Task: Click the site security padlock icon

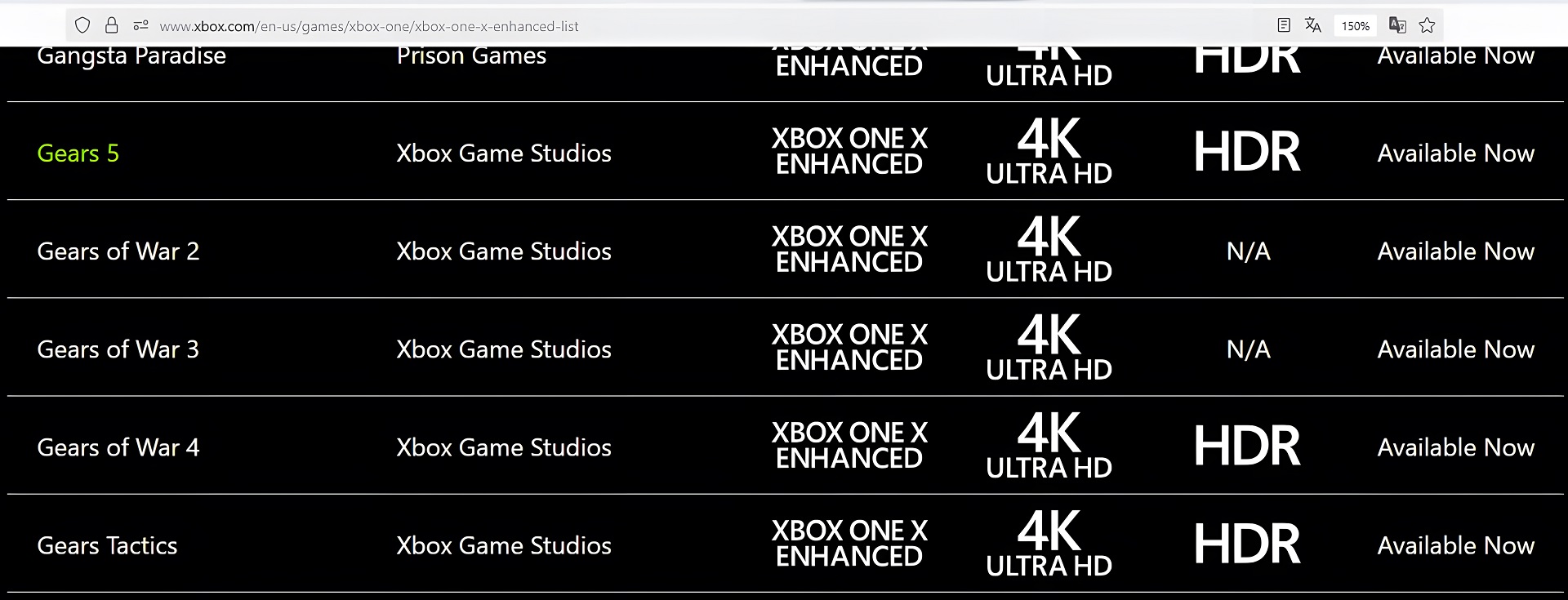Action: tap(112, 26)
